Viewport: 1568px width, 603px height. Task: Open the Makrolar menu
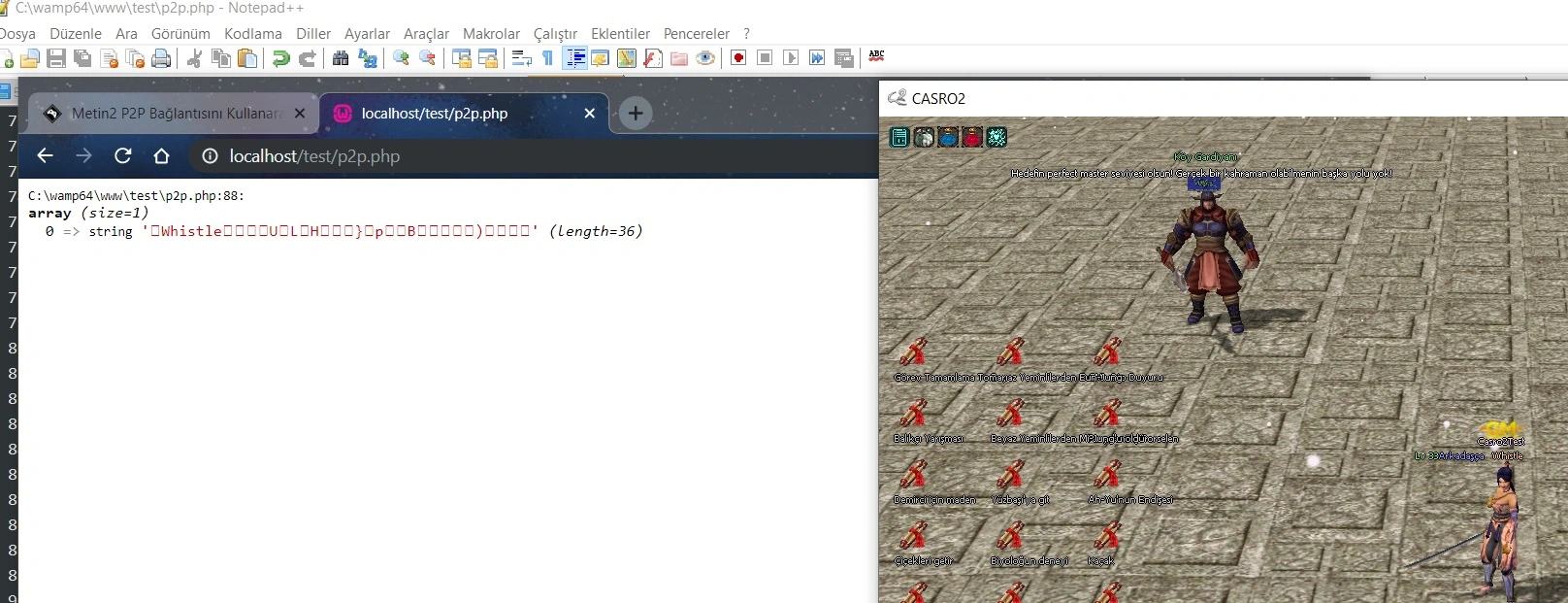click(491, 33)
